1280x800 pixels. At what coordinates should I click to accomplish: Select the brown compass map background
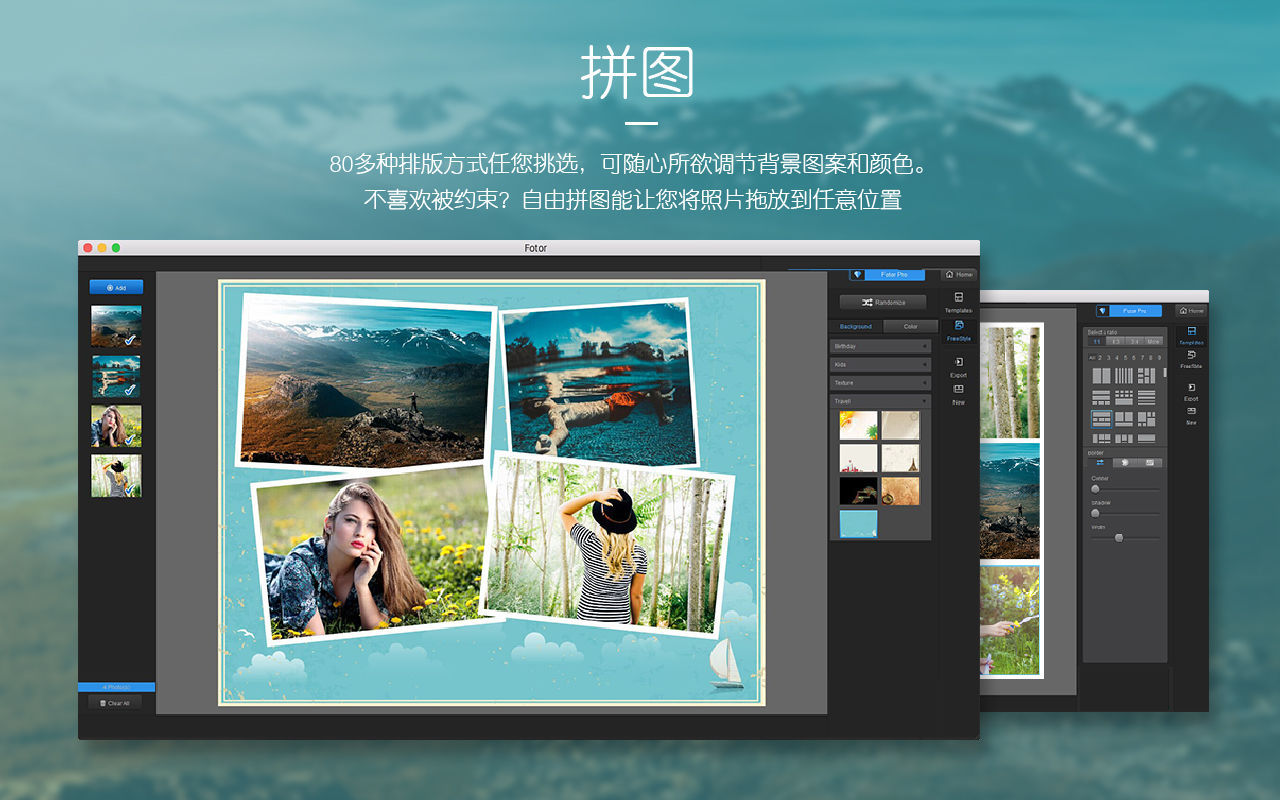pos(900,491)
